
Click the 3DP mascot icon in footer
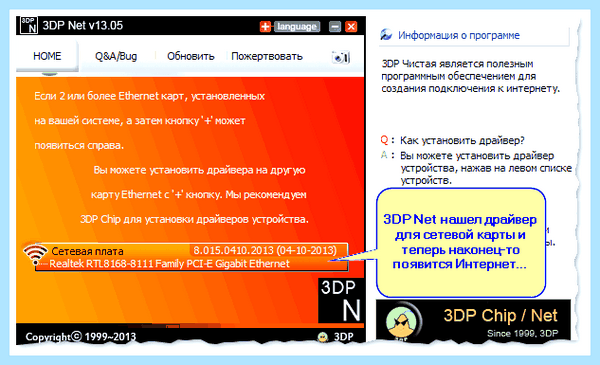[323, 337]
